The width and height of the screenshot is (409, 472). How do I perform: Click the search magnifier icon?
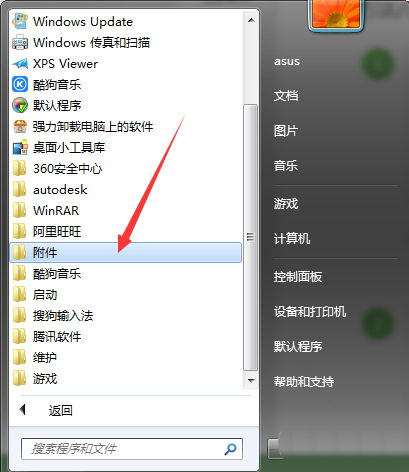coord(230,449)
